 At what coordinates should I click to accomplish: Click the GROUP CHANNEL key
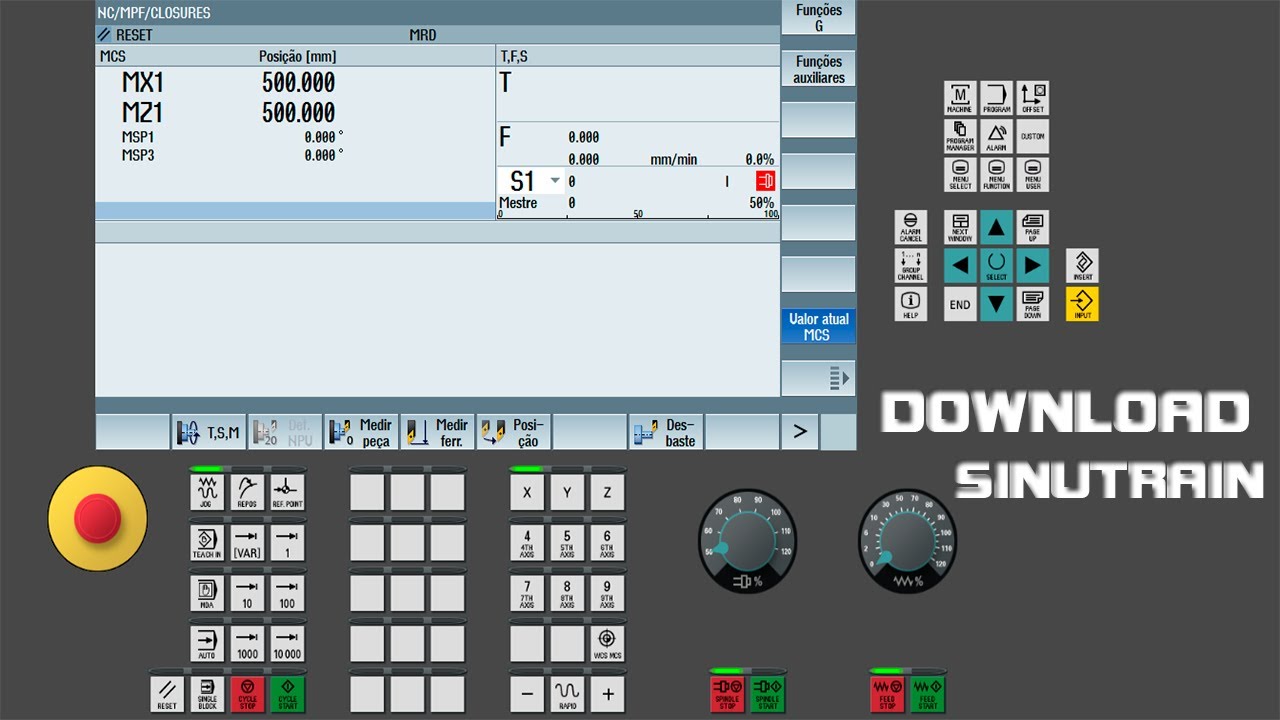(x=910, y=265)
